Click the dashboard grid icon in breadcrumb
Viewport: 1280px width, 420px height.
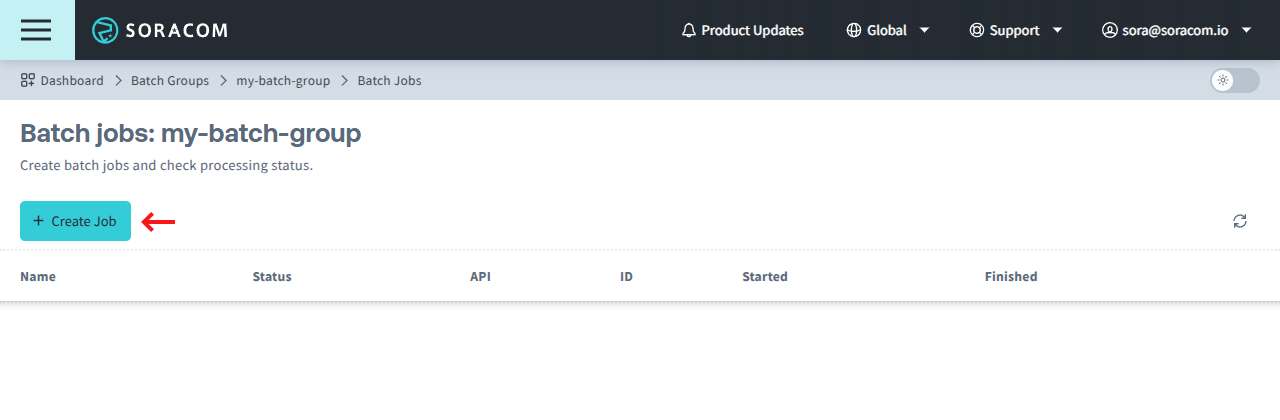tap(28, 80)
